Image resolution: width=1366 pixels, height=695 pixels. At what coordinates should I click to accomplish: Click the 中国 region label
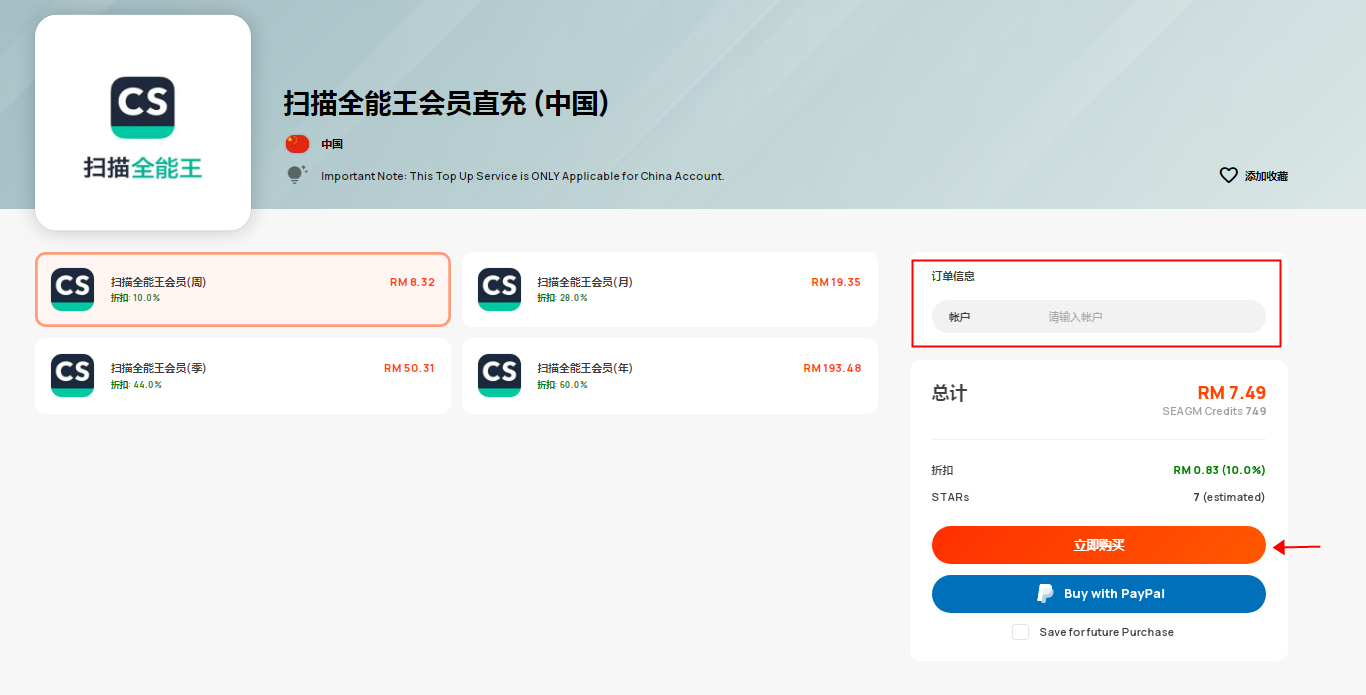click(x=332, y=144)
